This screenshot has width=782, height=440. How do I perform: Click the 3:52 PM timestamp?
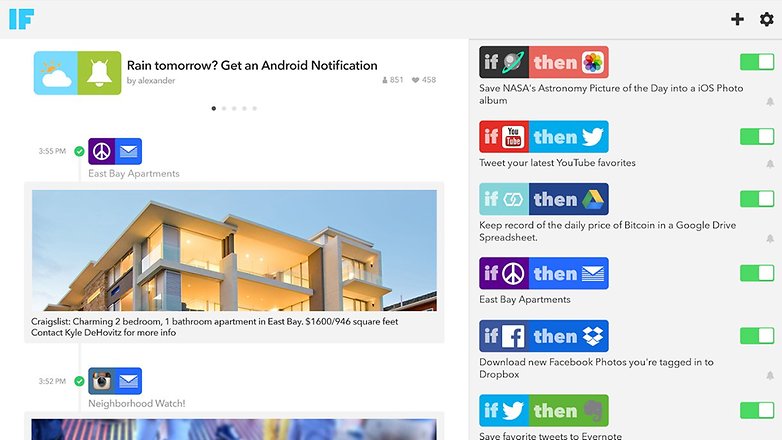pos(52,381)
